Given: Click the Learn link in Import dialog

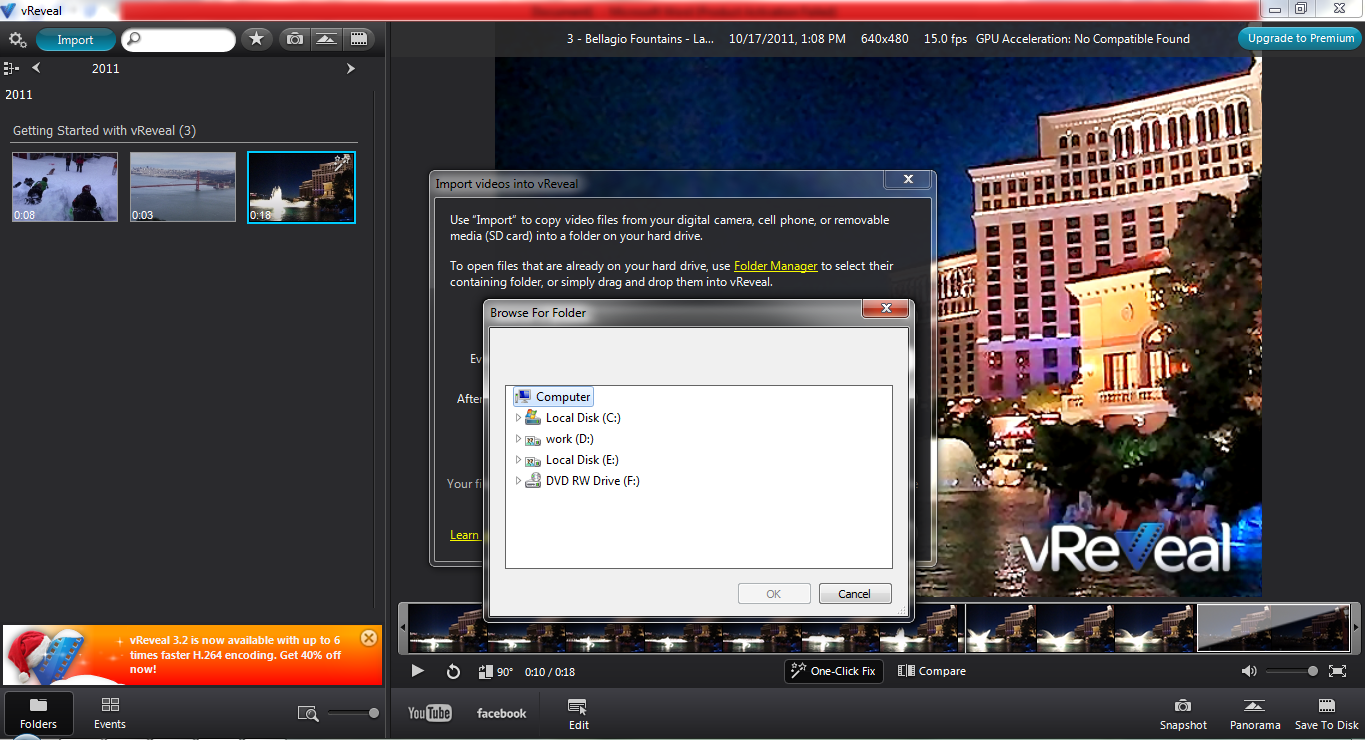Looking at the screenshot, I should point(464,535).
